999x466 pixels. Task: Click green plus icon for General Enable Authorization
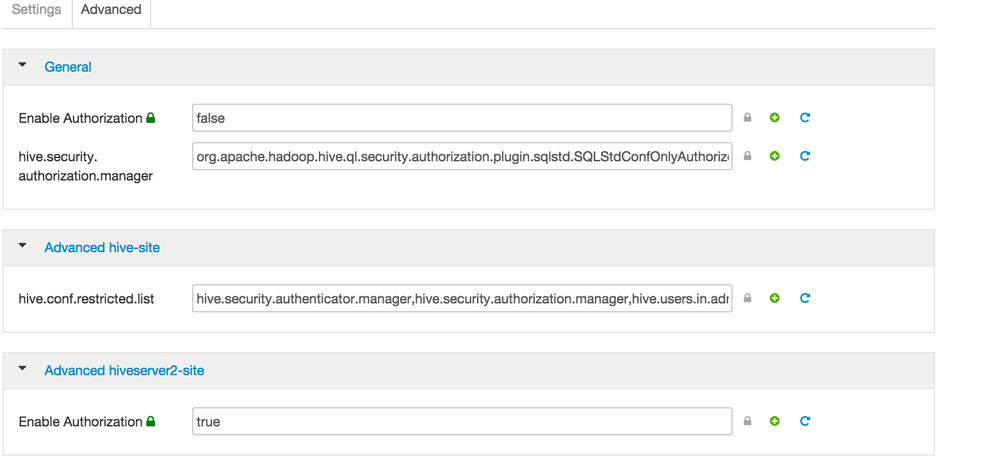(x=775, y=118)
